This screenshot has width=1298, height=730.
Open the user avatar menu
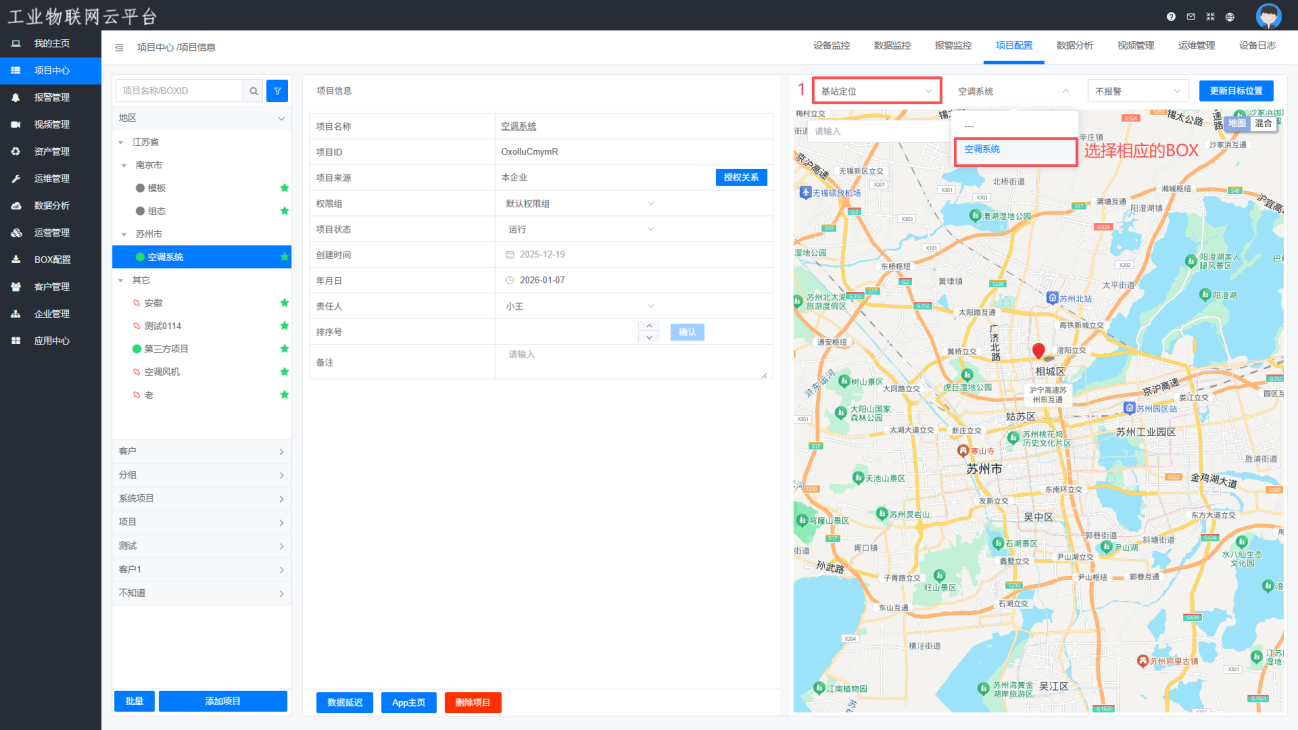1268,16
